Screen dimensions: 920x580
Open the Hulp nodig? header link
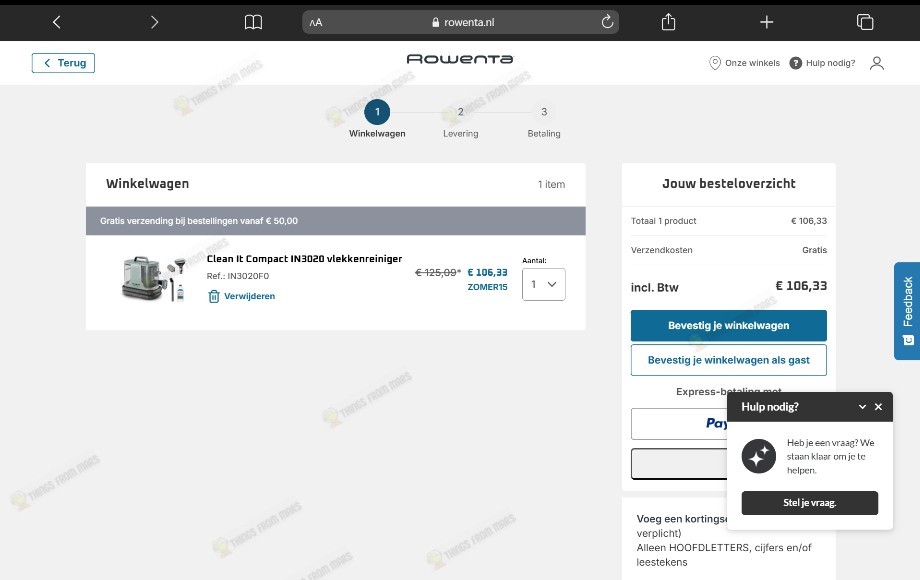tap(822, 63)
